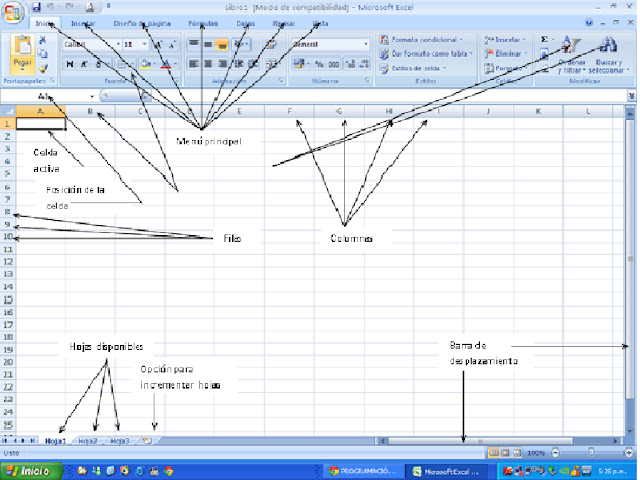Cut selection with scissors icon
The width and height of the screenshot is (640, 480).
(x=42, y=40)
